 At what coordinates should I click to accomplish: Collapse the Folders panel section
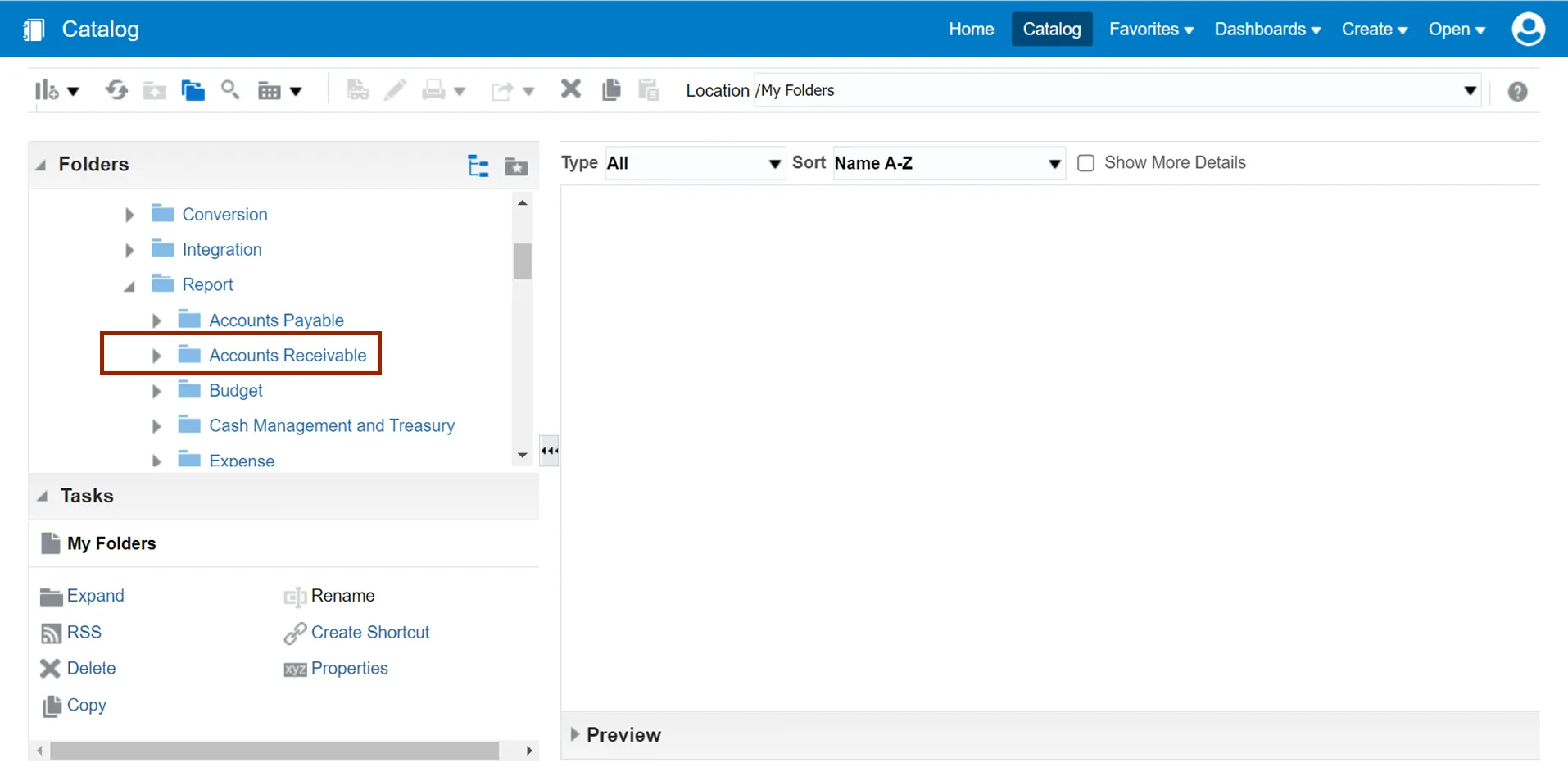pyautogui.click(x=41, y=166)
